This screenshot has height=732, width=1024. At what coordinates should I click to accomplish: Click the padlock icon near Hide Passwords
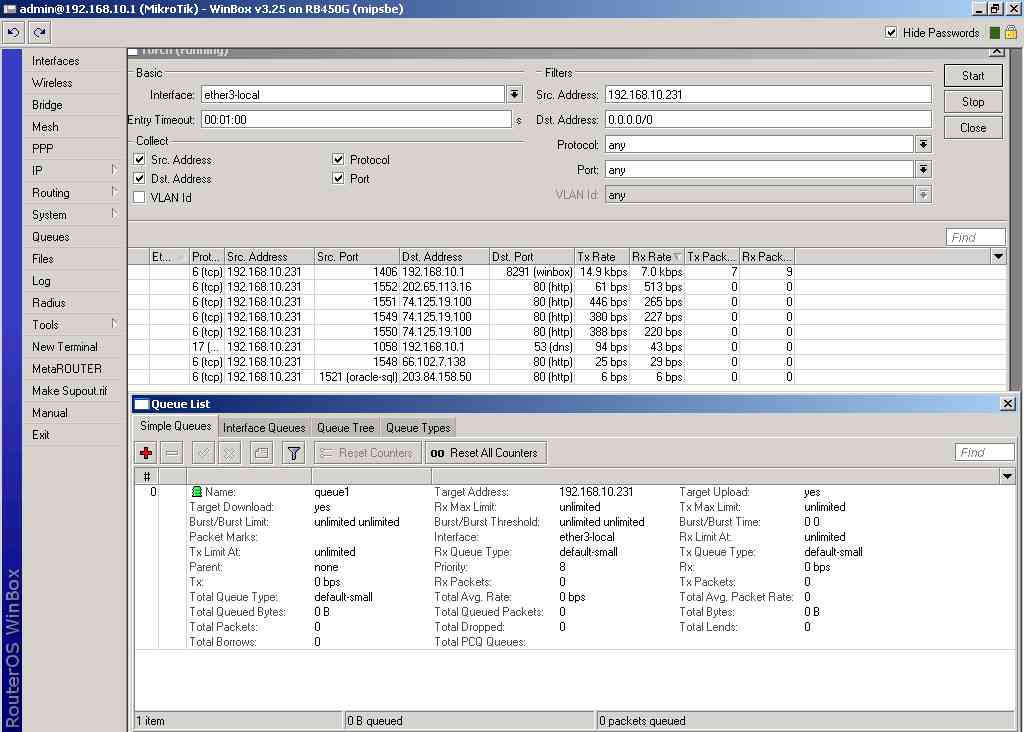pos(1011,33)
